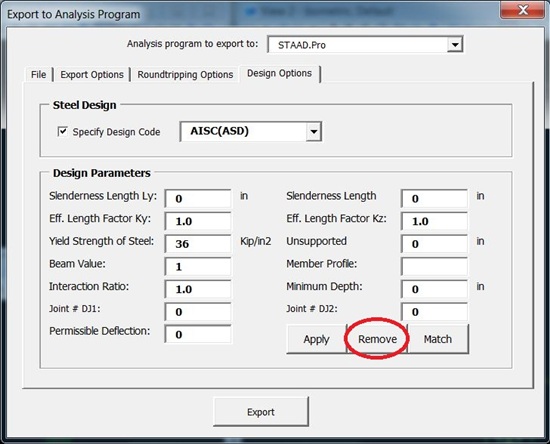The width and height of the screenshot is (550, 444).
Task: Expand the AISC(ASD) design code dropdown
Action: coord(314,132)
